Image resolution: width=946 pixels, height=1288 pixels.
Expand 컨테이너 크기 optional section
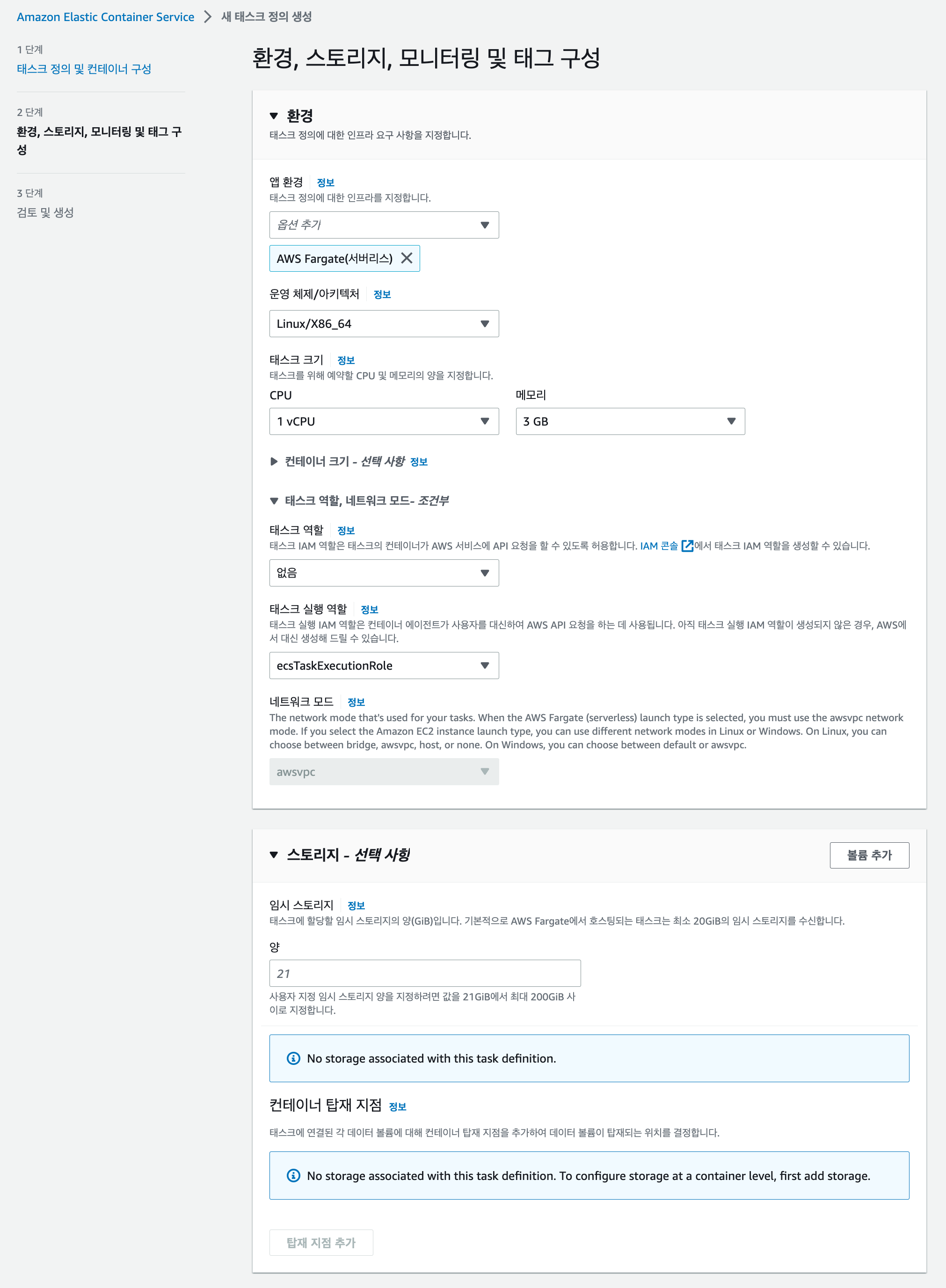pos(274,462)
